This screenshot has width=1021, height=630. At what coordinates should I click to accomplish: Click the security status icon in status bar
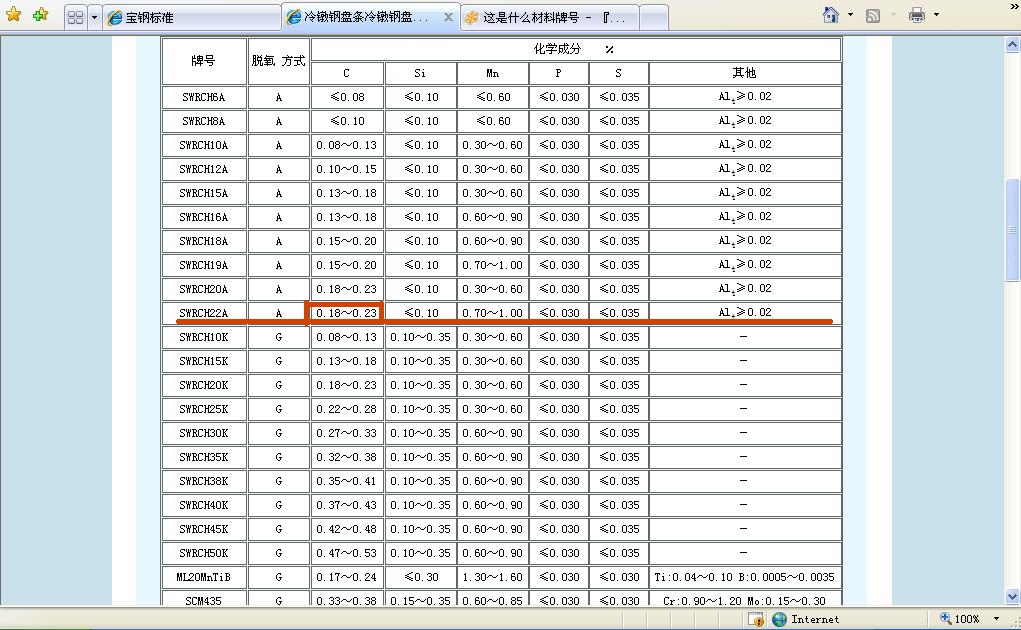pos(755,619)
